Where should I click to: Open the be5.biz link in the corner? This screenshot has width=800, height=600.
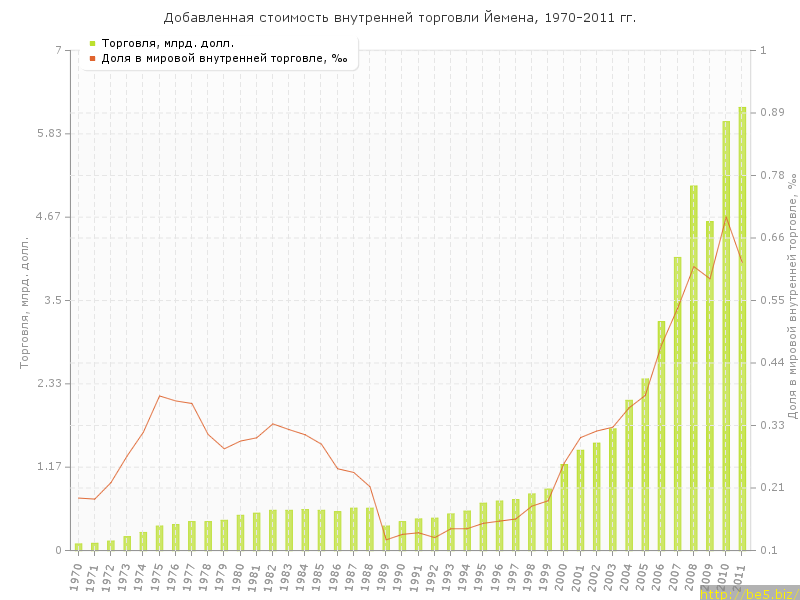[748, 593]
